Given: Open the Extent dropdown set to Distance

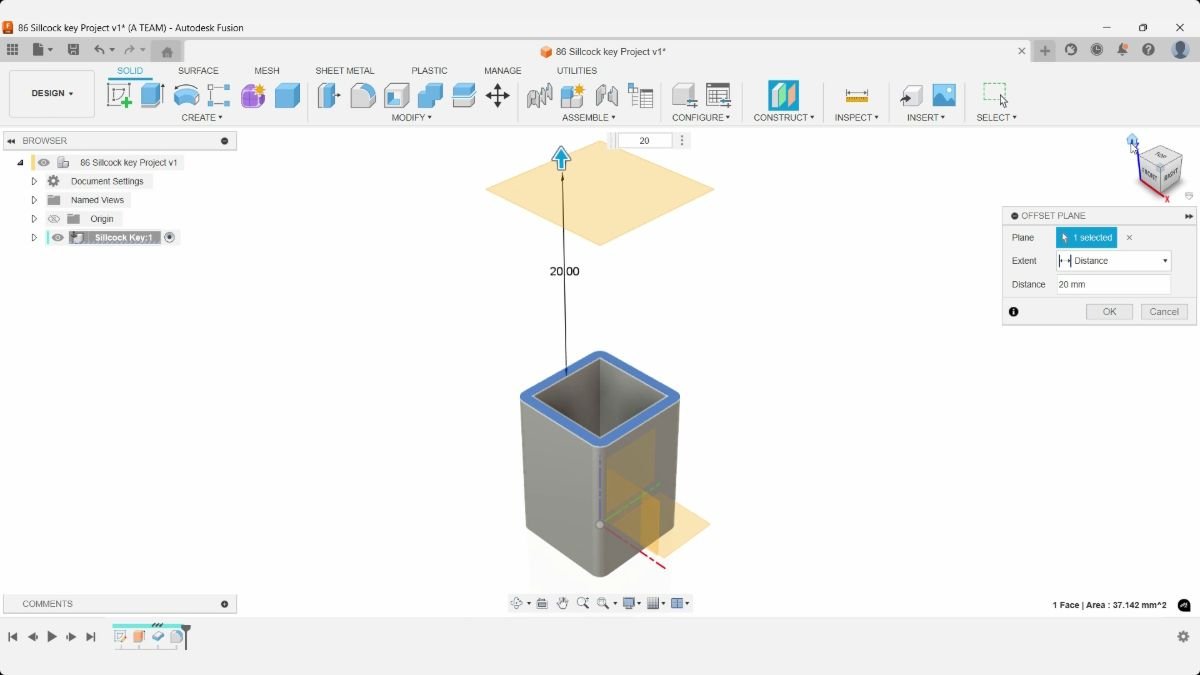Looking at the screenshot, I should point(1113,261).
